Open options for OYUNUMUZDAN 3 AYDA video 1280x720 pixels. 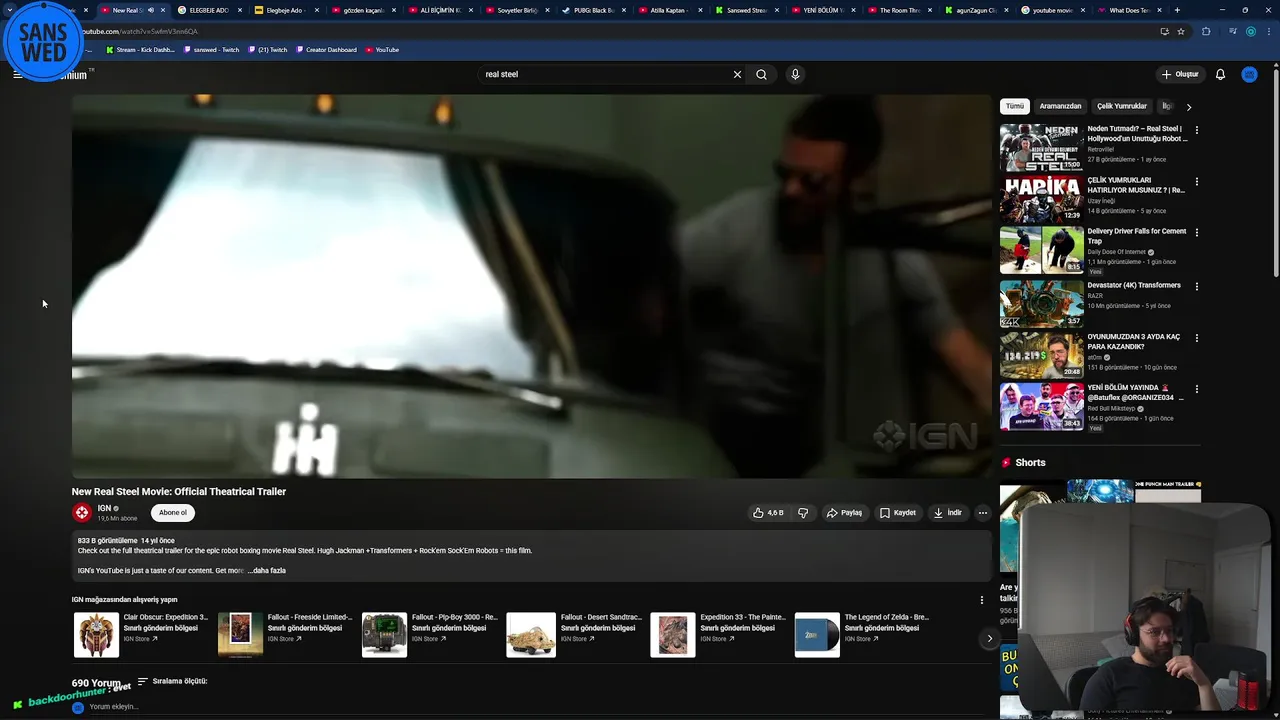pyautogui.click(x=1196, y=338)
